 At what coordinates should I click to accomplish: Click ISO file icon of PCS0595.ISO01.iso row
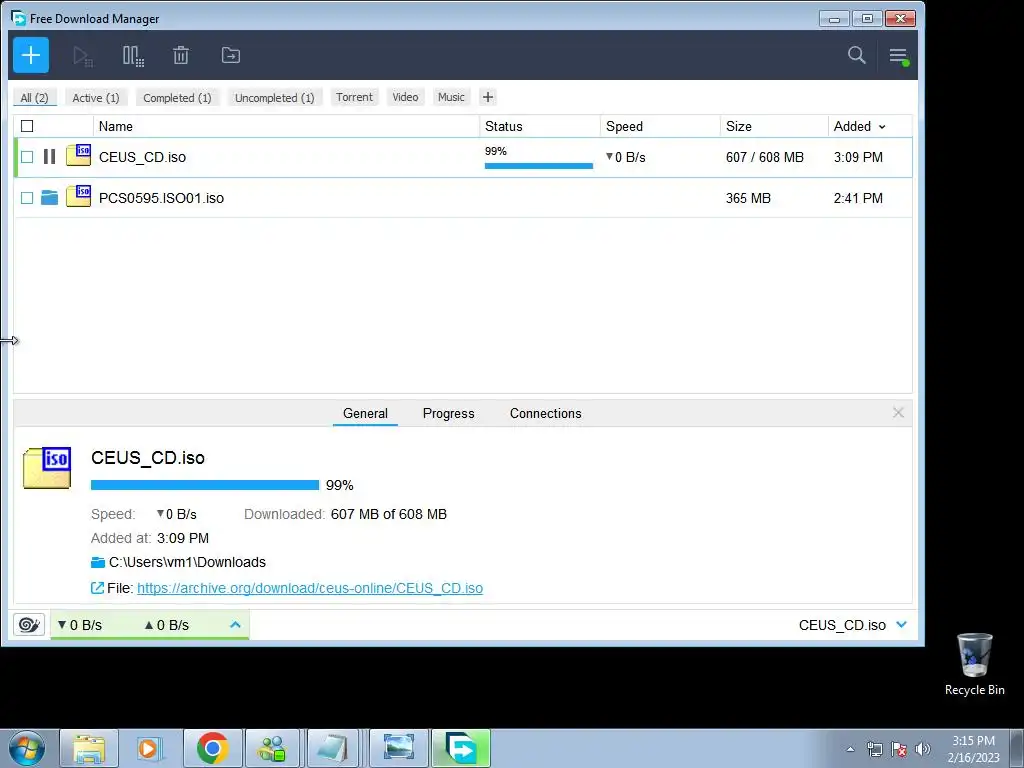(78, 196)
